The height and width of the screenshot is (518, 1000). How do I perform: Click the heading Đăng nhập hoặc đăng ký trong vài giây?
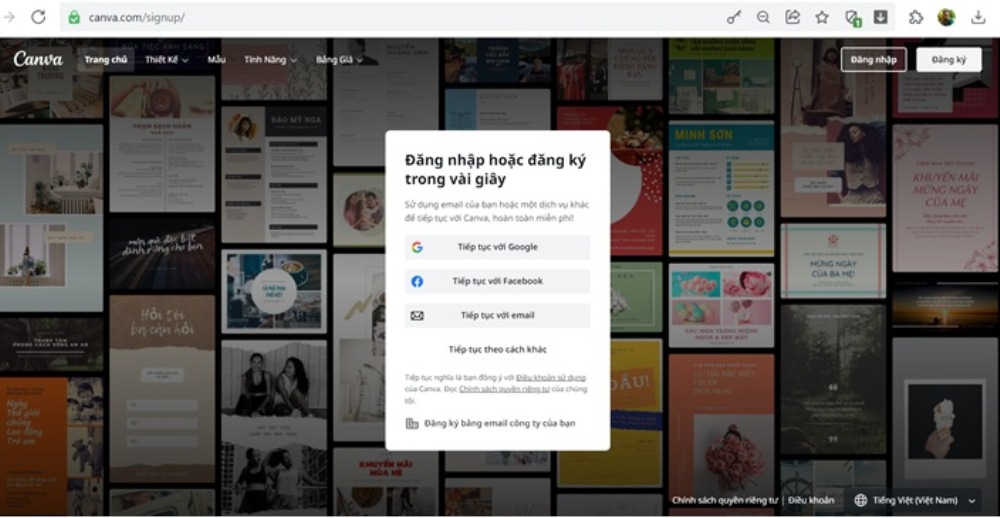pyautogui.click(x=496, y=170)
